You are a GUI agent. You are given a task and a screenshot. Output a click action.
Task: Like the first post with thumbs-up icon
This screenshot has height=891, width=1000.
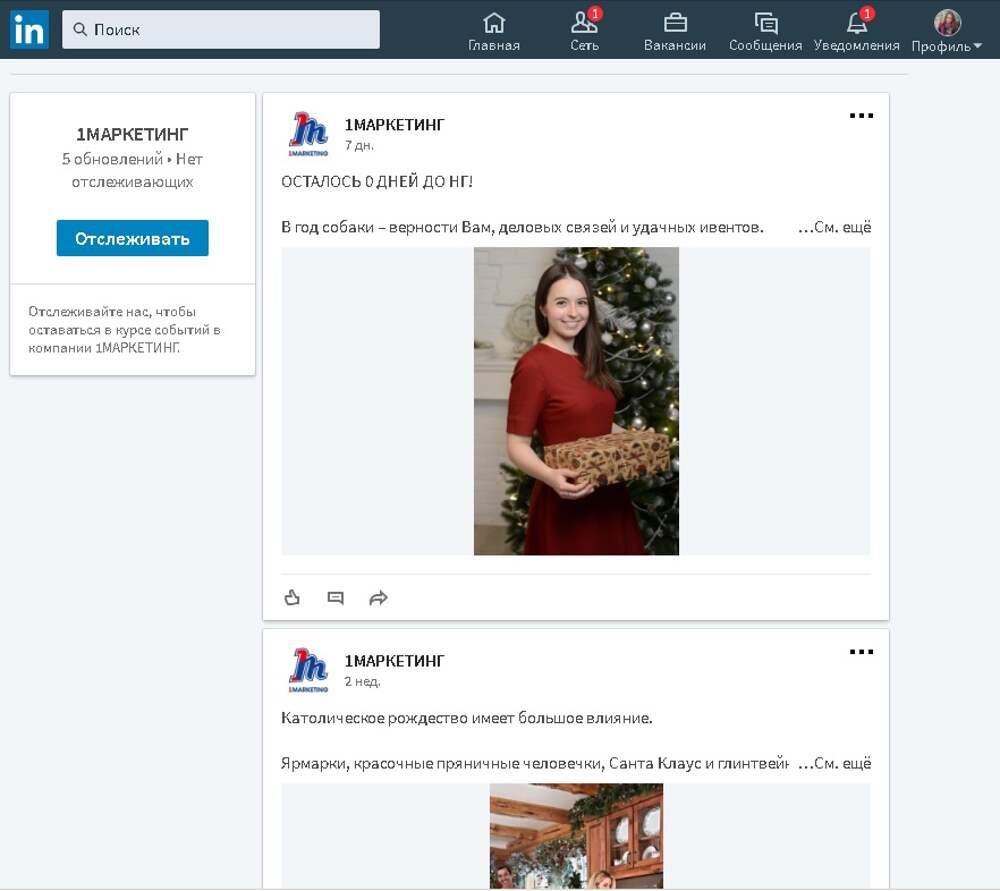click(292, 598)
